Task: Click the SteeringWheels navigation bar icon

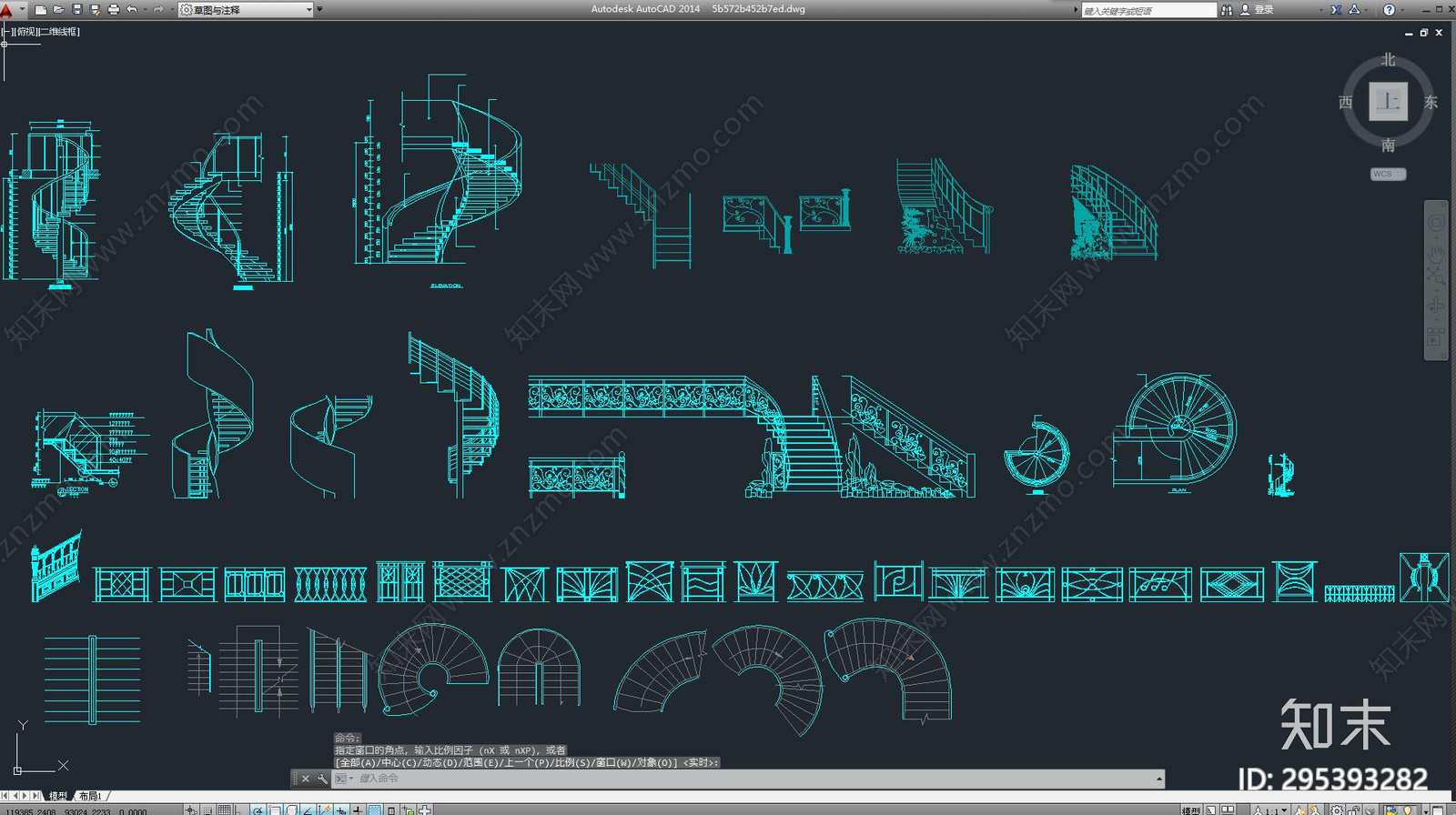Action: coord(1436,223)
